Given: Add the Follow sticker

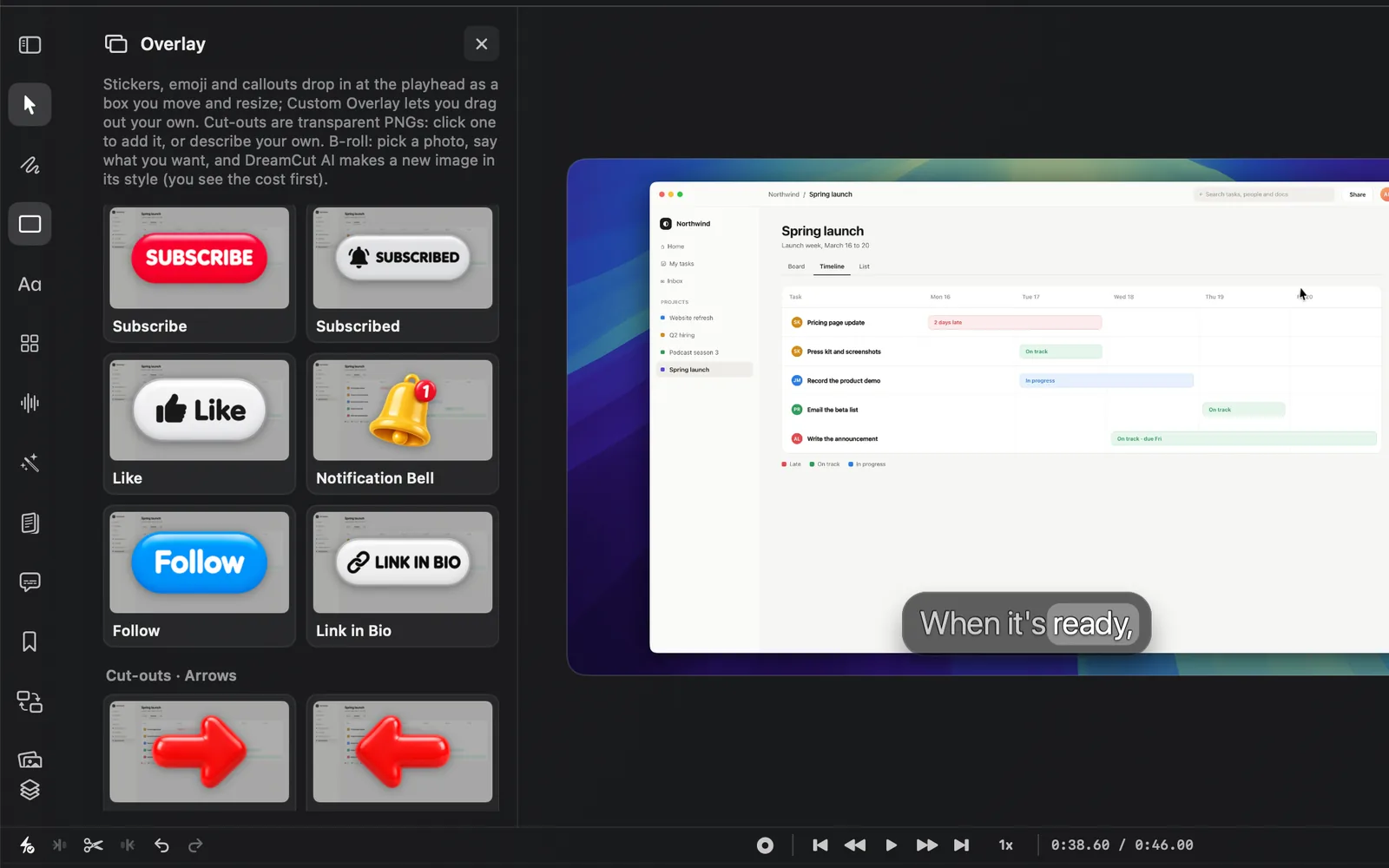Looking at the screenshot, I should pyautogui.click(x=200, y=577).
